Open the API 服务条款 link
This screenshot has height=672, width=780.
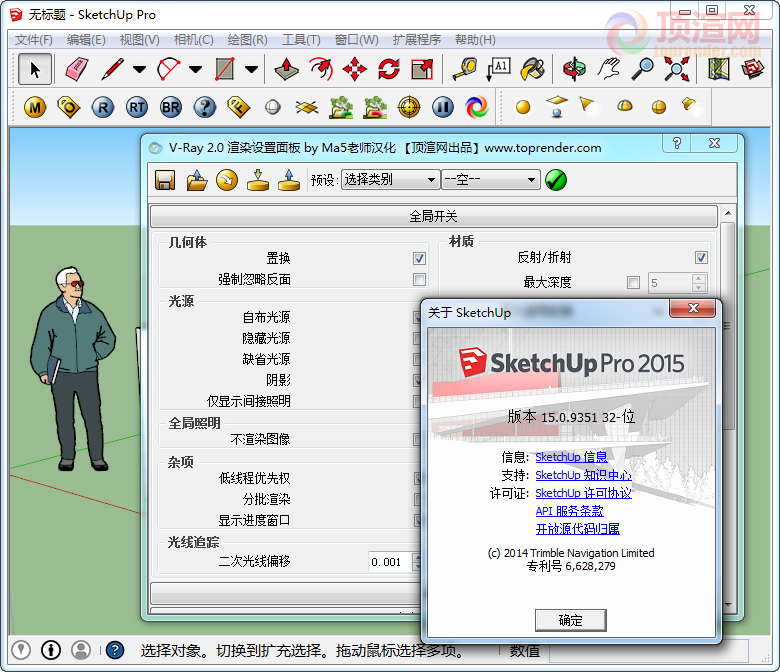pyautogui.click(x=569, y=511)
